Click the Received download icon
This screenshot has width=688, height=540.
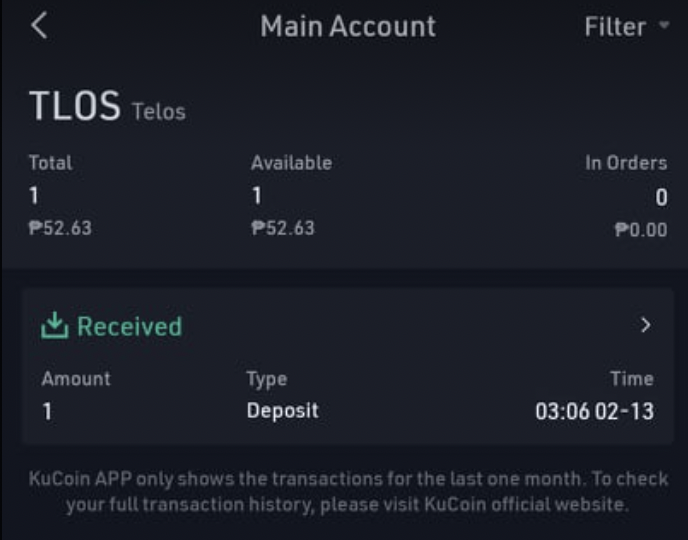[54, 325]
